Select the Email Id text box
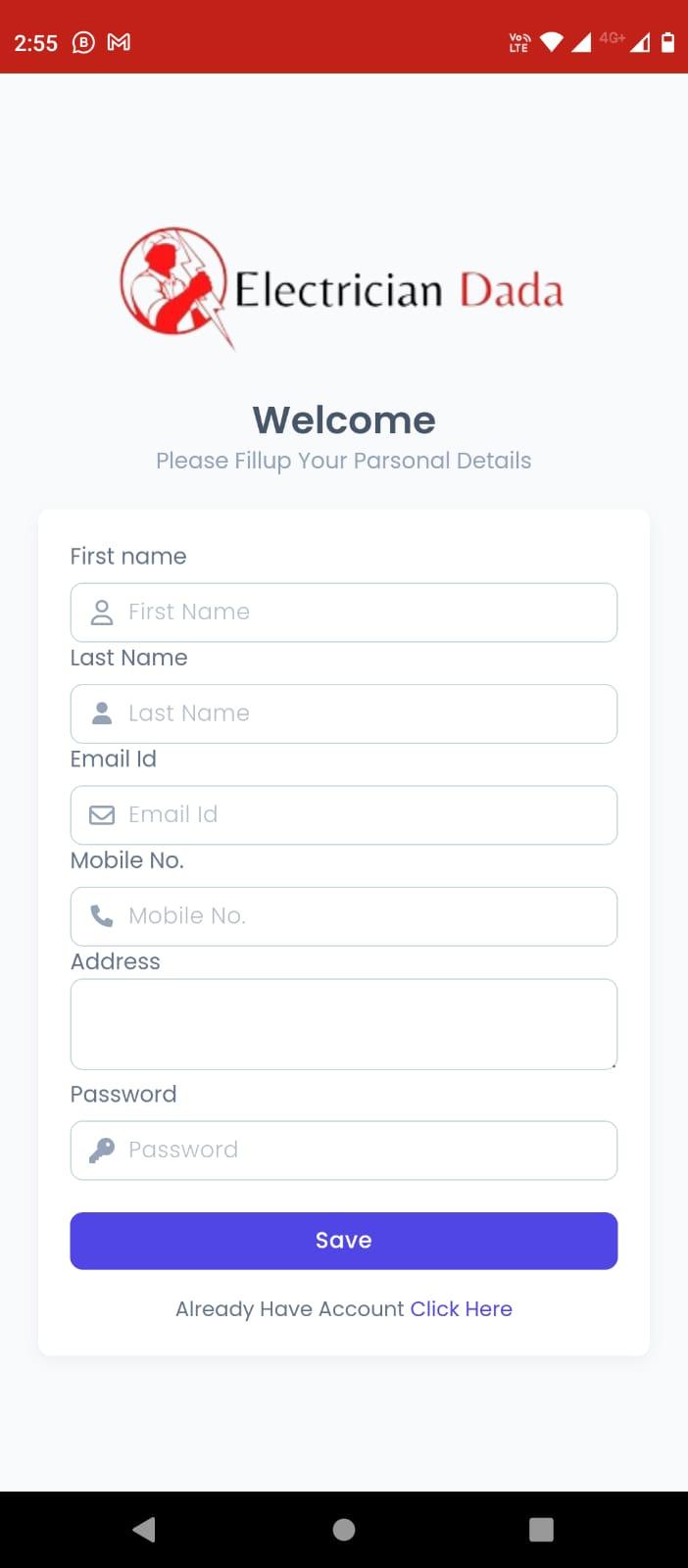The image size is (688, 1568). (344, 815)
